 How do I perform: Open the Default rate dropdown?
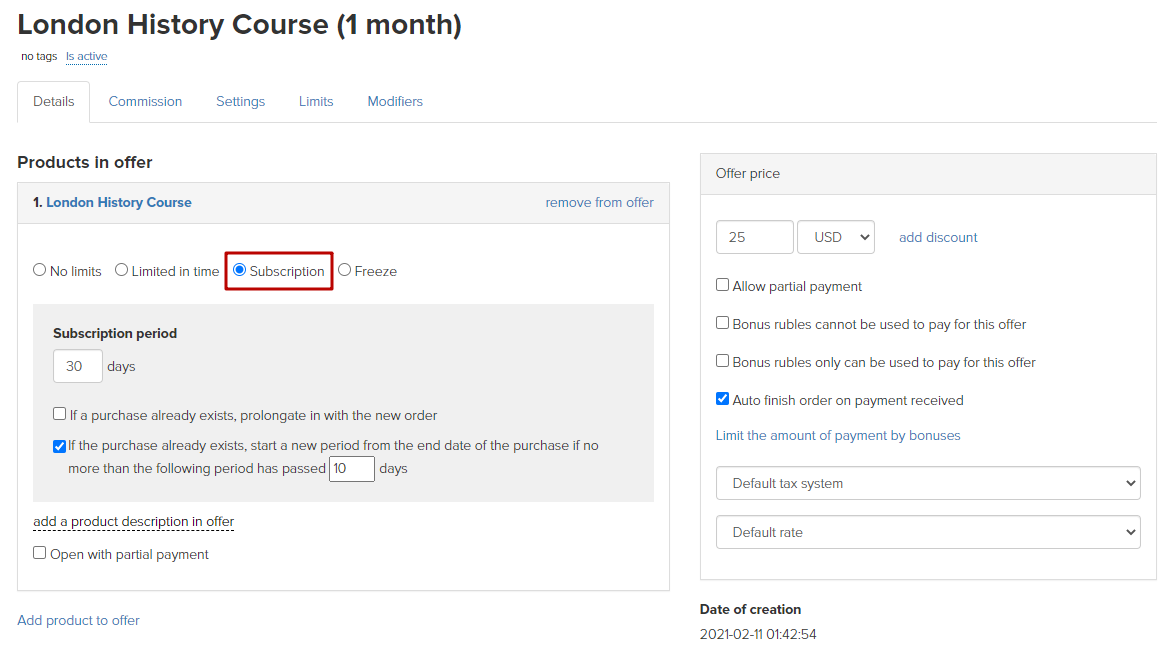(928, 533)
